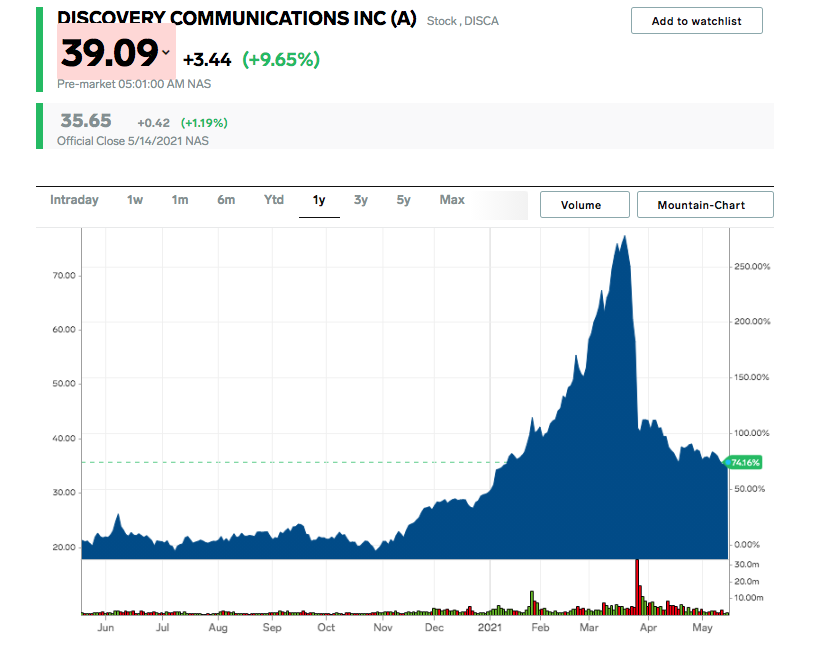Click the 70.00 price axis label

(64, 275)
